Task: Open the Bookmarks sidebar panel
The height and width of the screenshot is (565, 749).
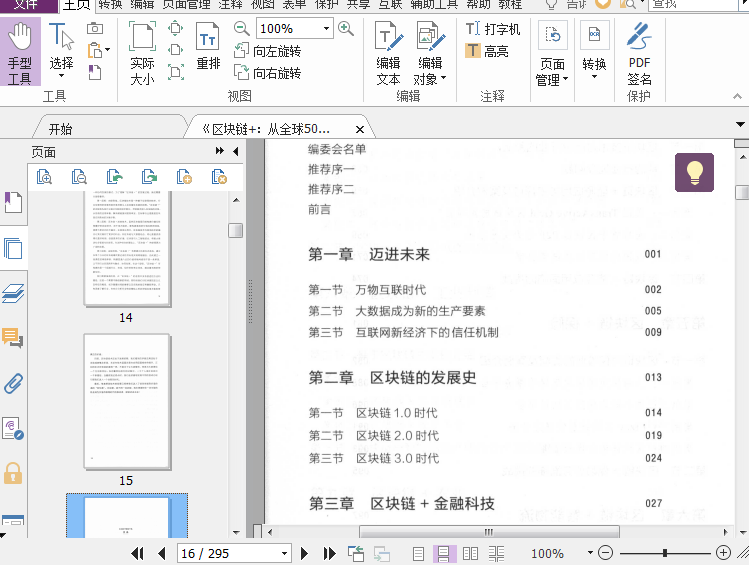Action: tap(13, 203)
